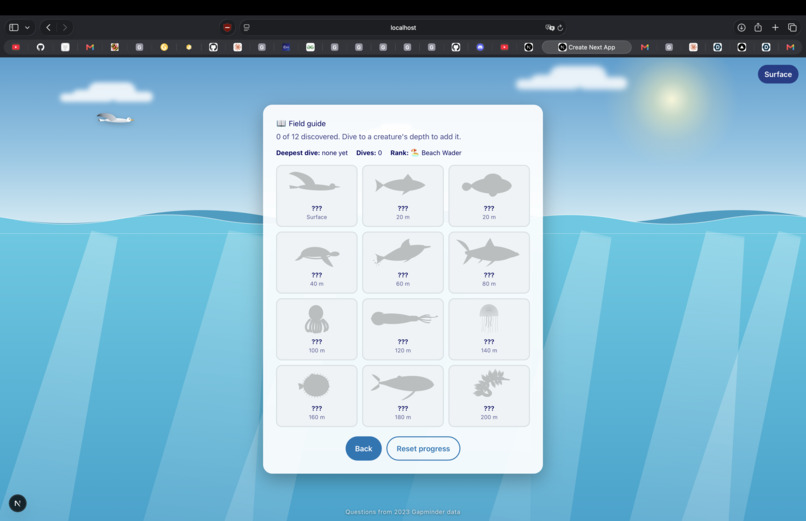This screenshot has height=521, width=806.
Task: Click the Back button in Field guide
Action: coord(363,449)
